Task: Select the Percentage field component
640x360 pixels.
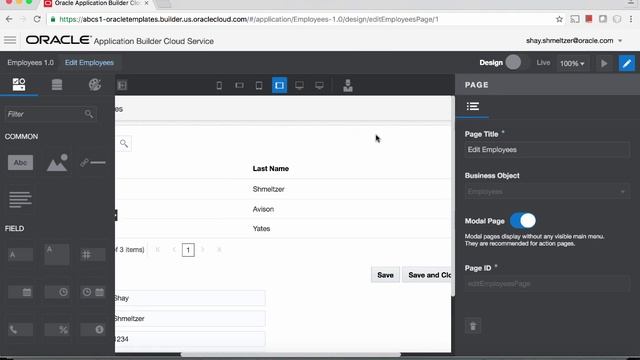Action: [x=57, y=329]
